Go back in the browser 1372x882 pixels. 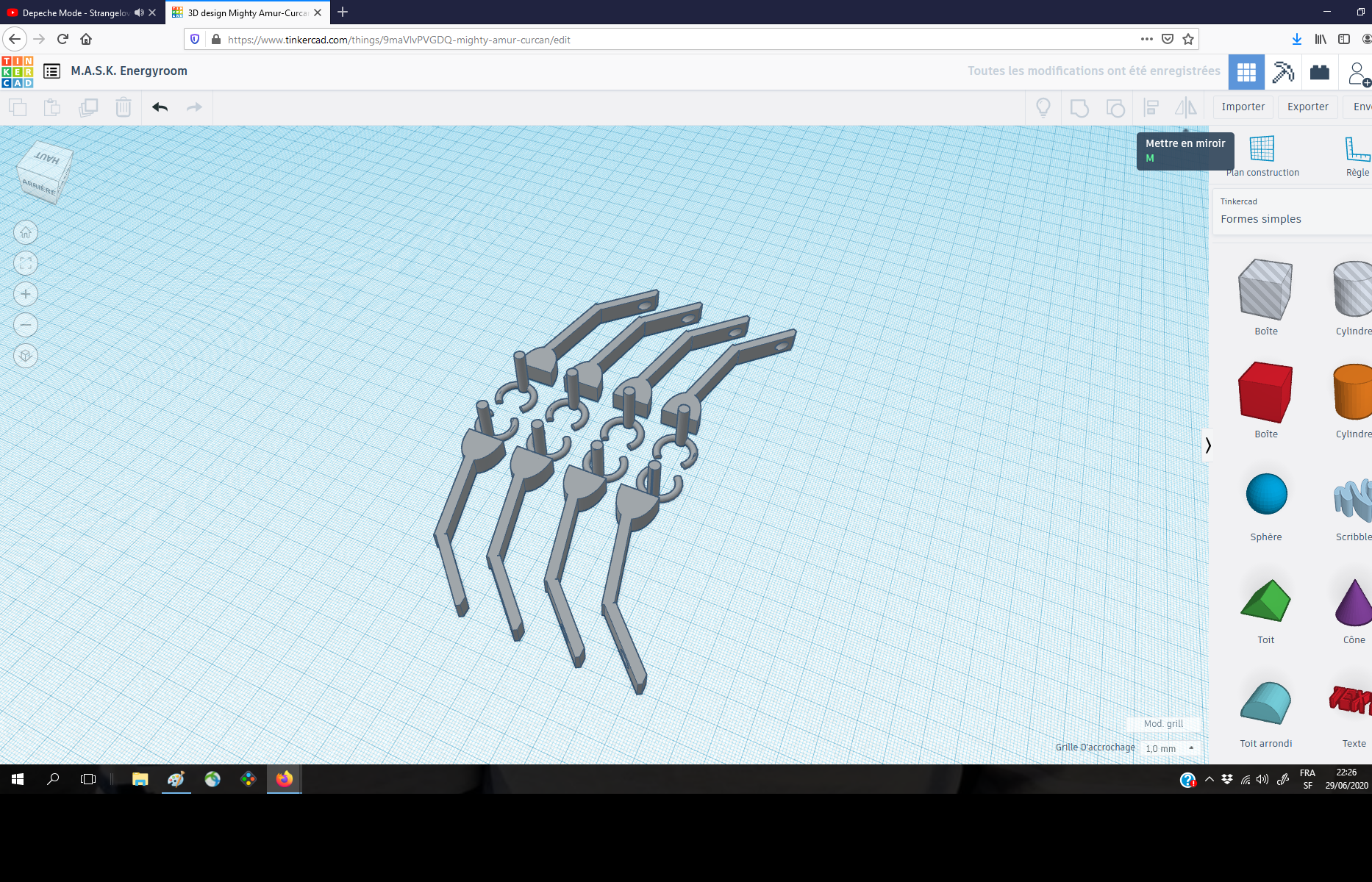pyautogui.click(x=15, y=40)
